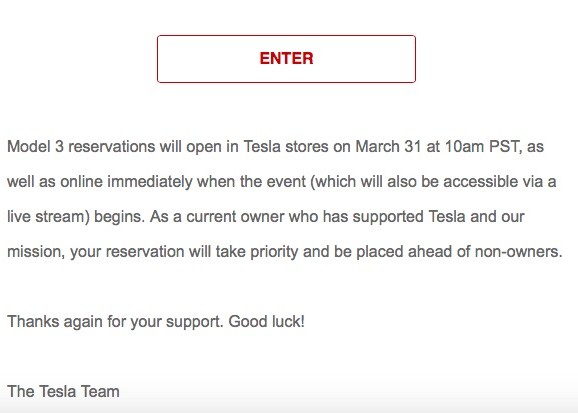
Task: Click the word "reservations" in the first line
Action: pos(112,147)
